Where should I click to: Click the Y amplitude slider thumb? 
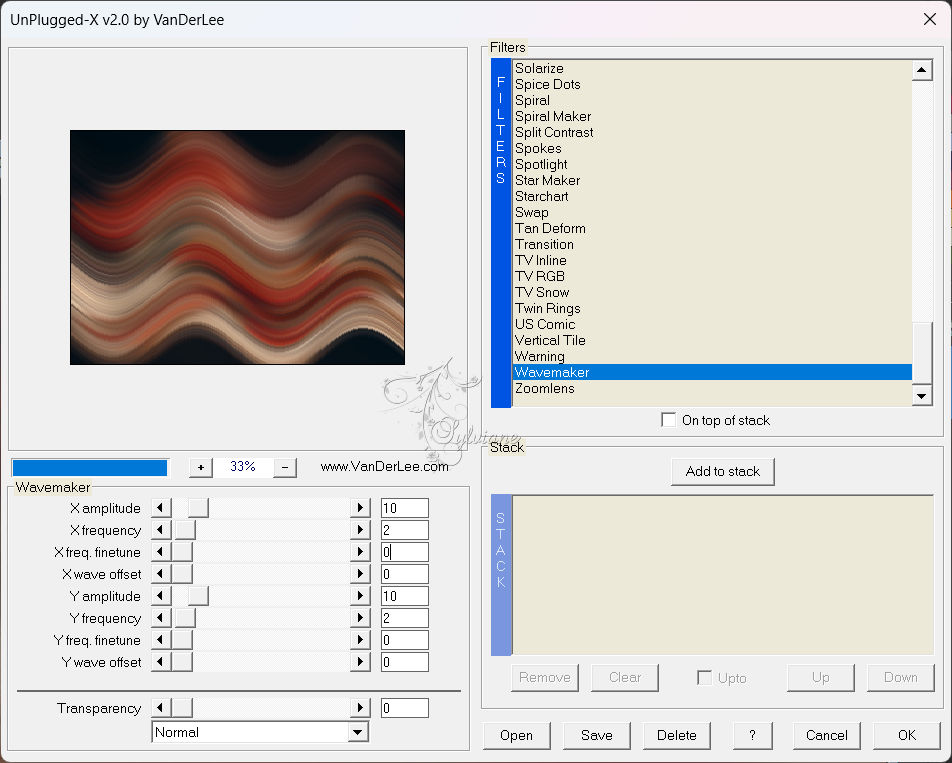point(198,596)
